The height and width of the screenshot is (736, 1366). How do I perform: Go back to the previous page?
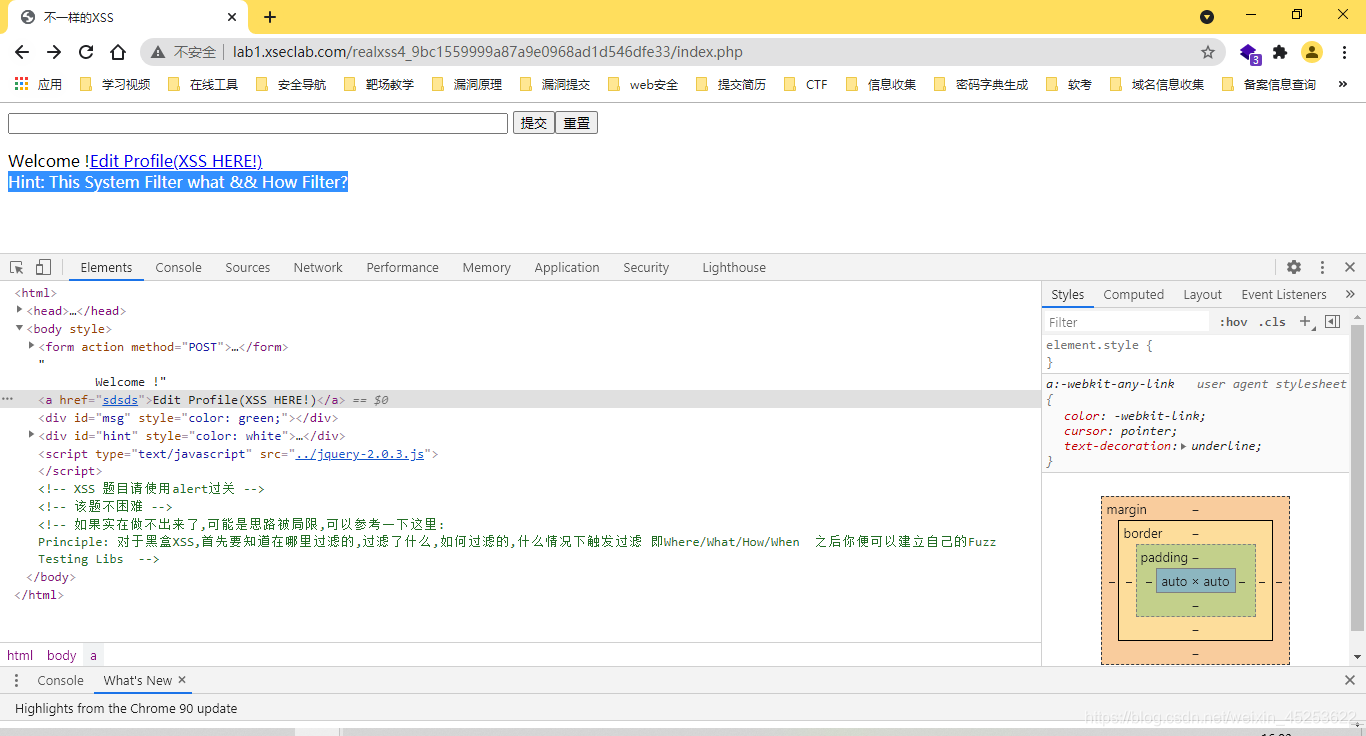pyautogui.click(x=22, y=52)
